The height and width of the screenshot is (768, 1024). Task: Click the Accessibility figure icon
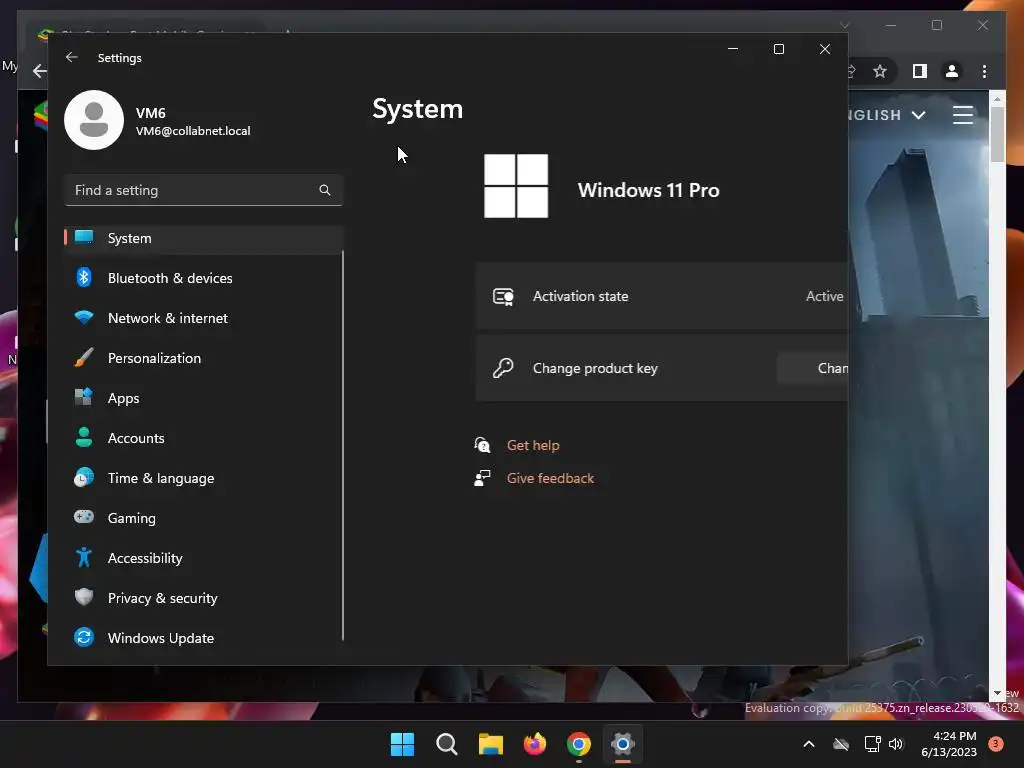[84, 557]
